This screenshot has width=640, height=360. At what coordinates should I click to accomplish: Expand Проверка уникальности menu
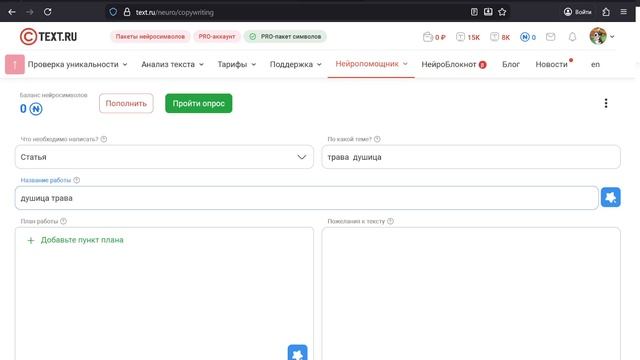78,64
